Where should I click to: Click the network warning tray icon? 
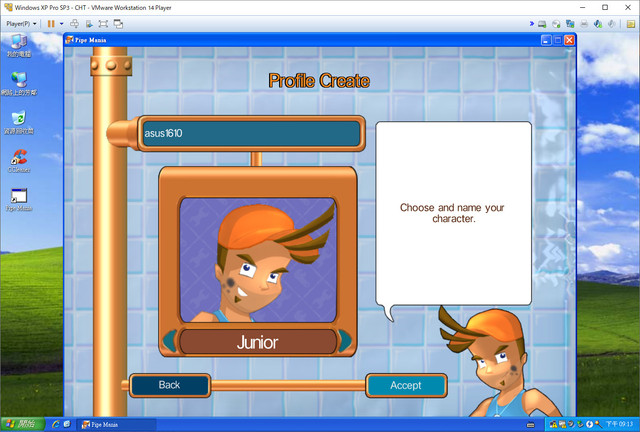click(563, 424)
